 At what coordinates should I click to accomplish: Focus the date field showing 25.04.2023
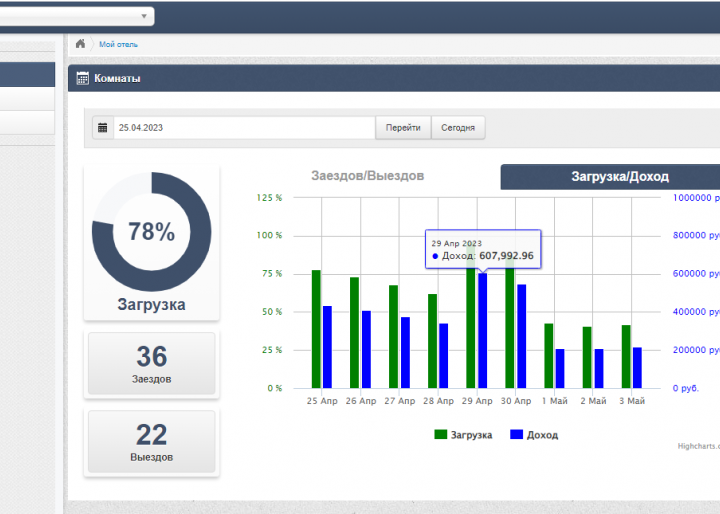[244, 128]
